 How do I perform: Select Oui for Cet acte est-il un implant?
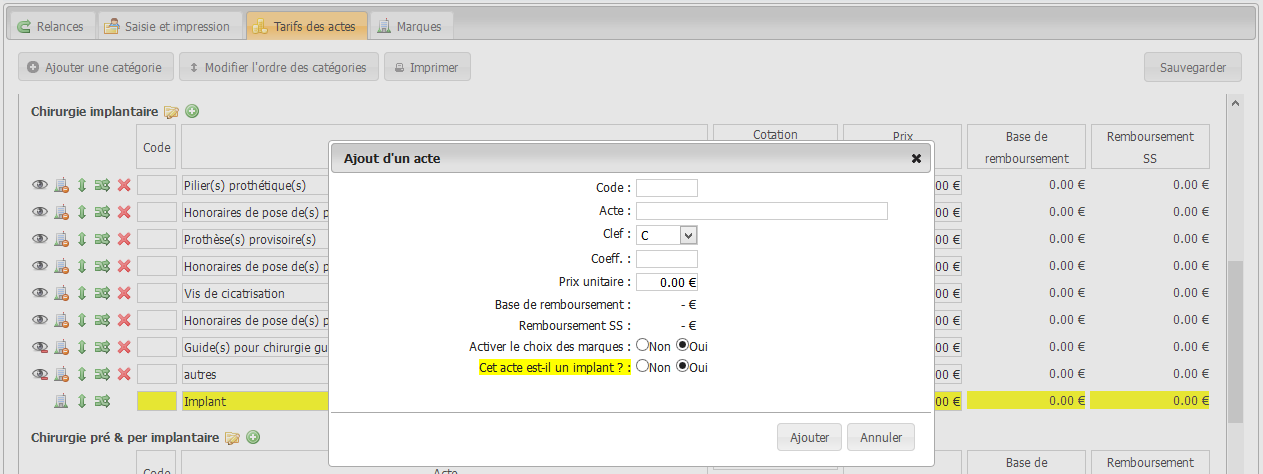[x=683, y=366]
